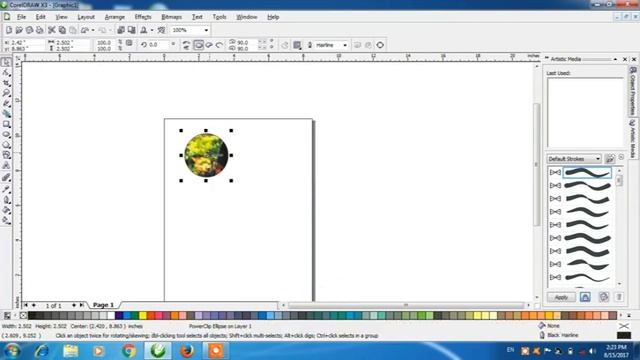This screenshot has height=360, width=640.
Task: Click the Print icon
Action: tap(40, 30)
